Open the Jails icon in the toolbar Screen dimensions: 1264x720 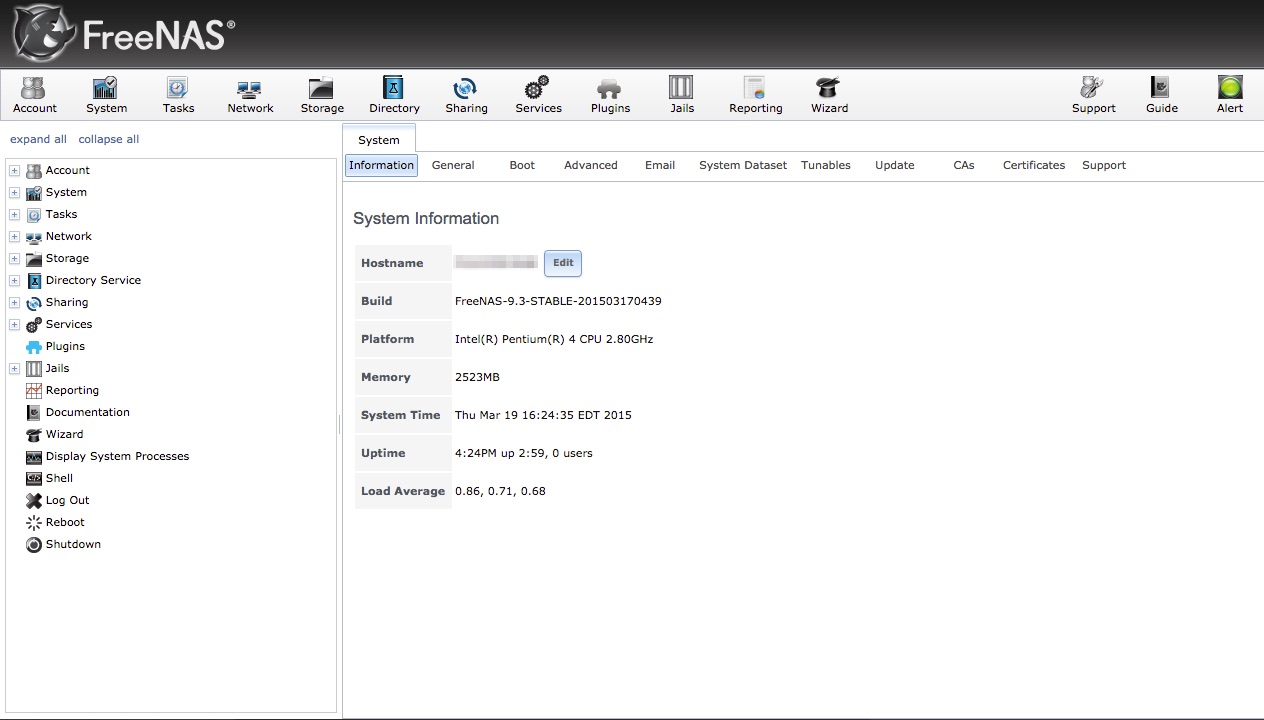[x=681, y=95]
